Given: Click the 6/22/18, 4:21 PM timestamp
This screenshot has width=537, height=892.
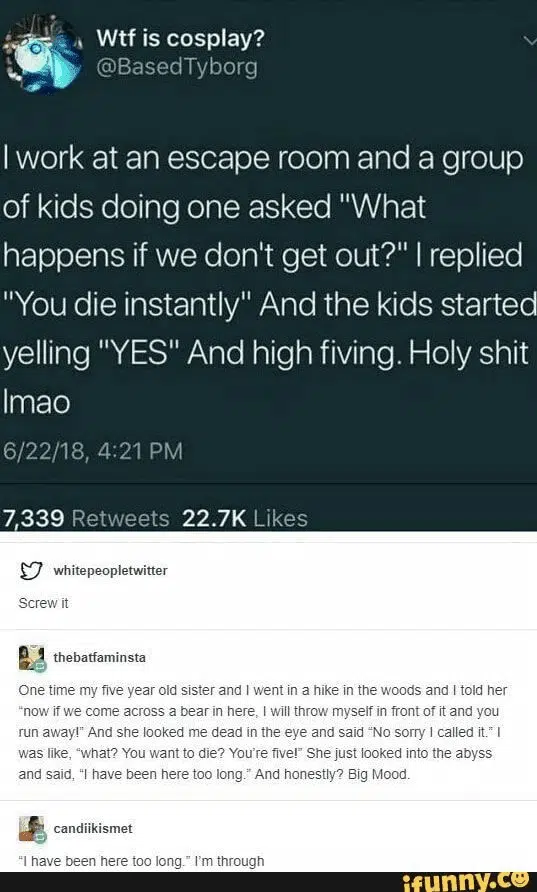Looking at the screenshot, I should tap(93, 451).
